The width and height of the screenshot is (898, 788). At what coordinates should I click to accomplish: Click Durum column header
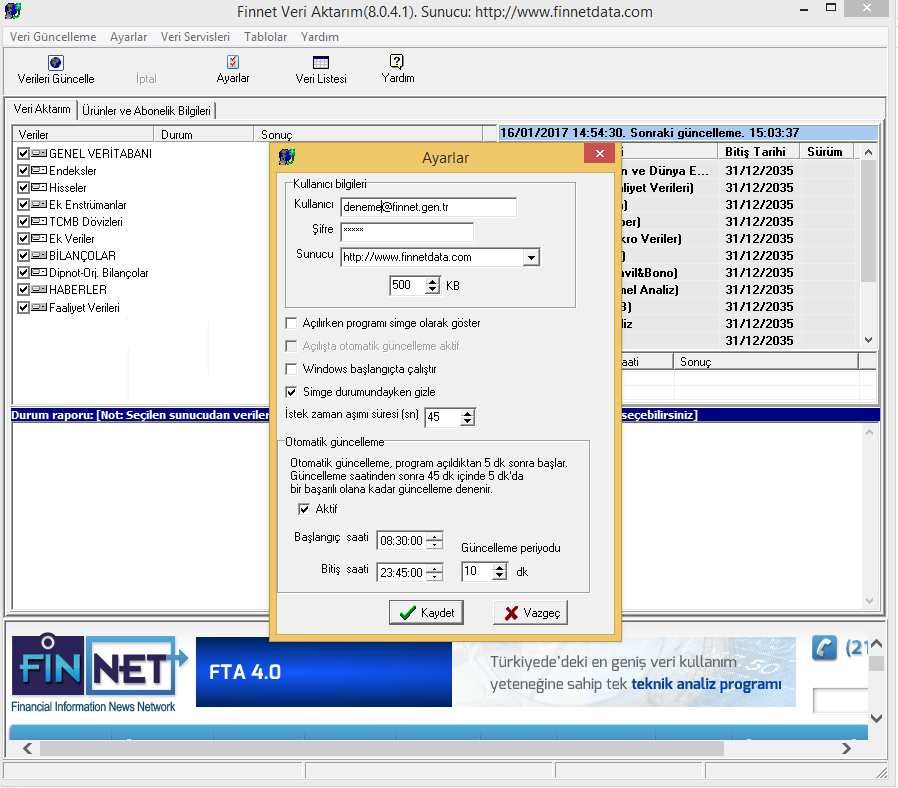pos(203,135)
